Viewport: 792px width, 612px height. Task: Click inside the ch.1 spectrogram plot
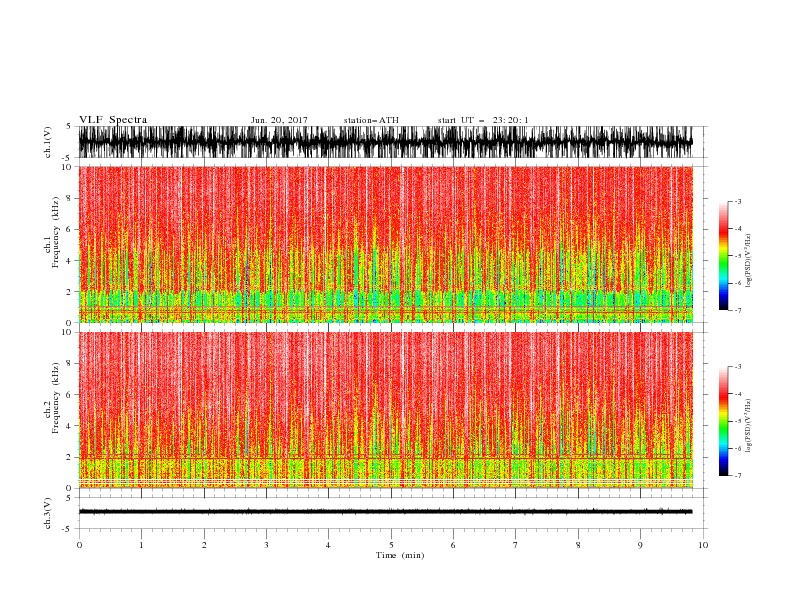[385, 244]
